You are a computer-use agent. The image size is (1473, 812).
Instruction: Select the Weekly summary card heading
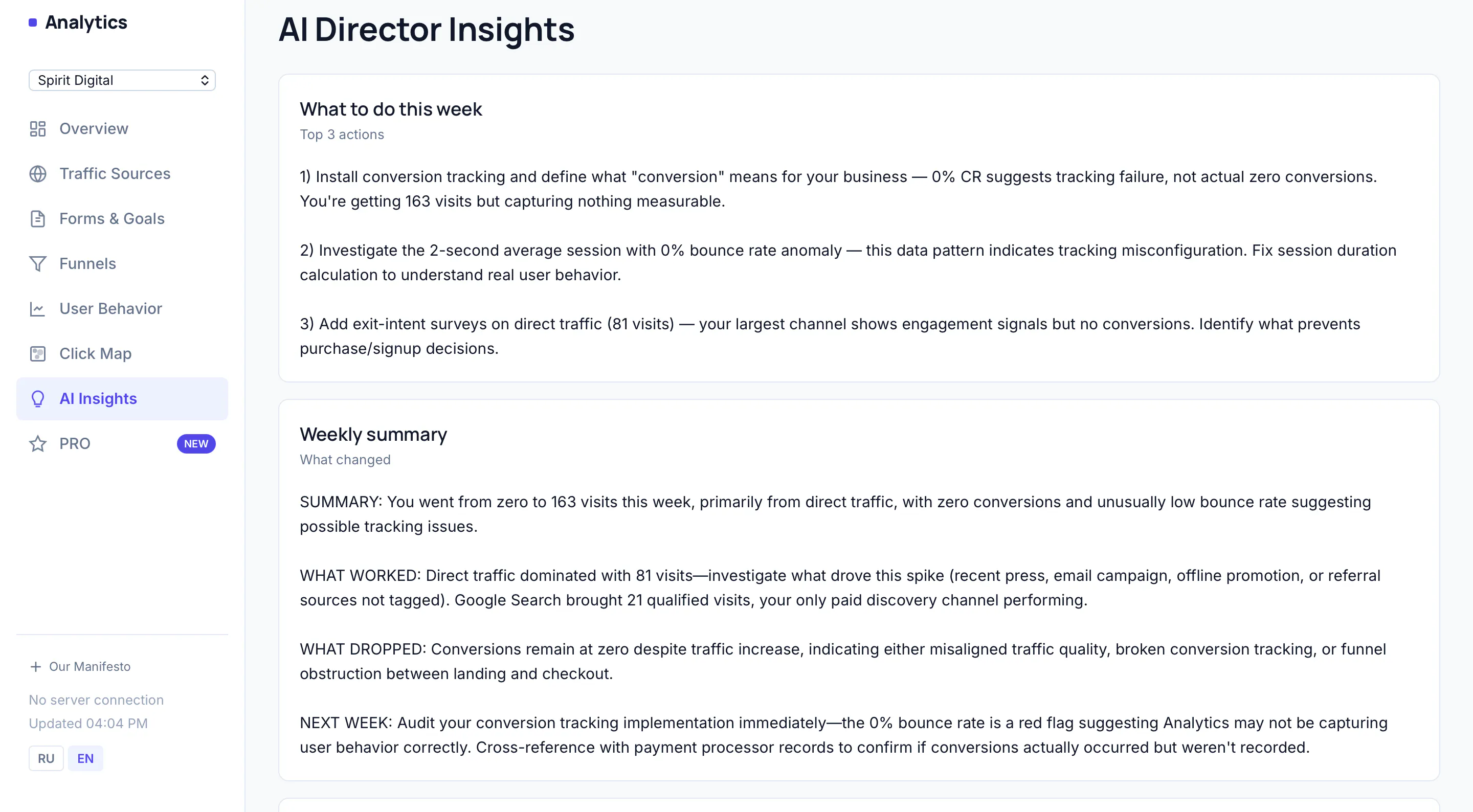click(x=373, y=435)
